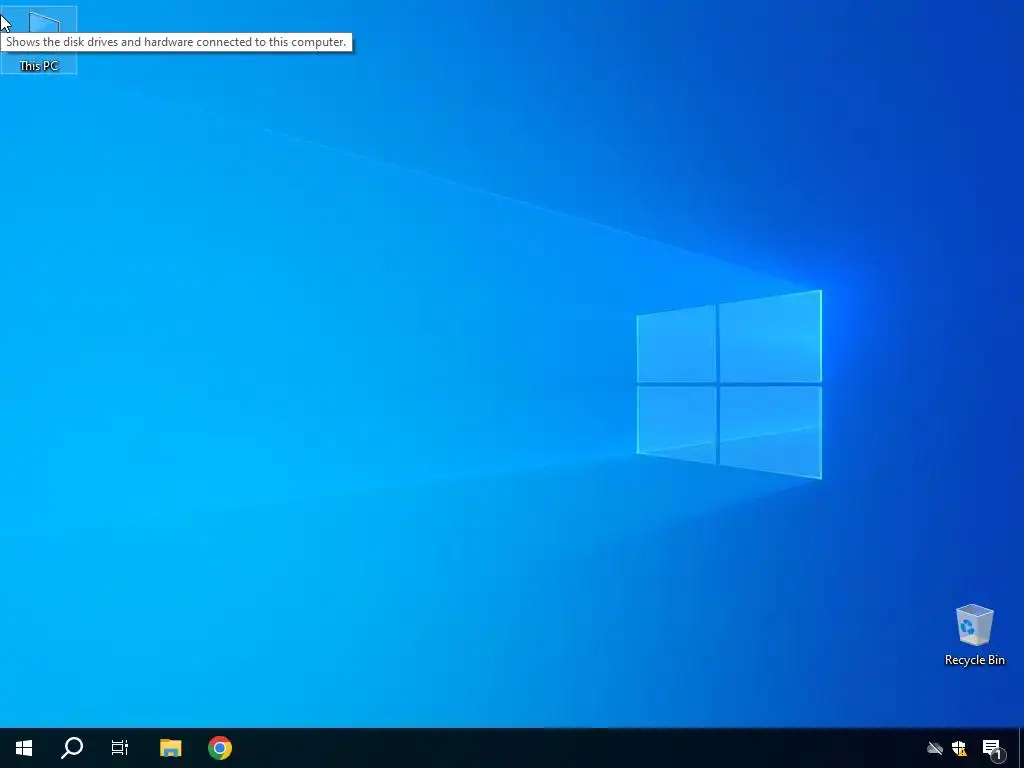
Task: Open the Action Center notifications icon
Action: click(x=992, y=748)
